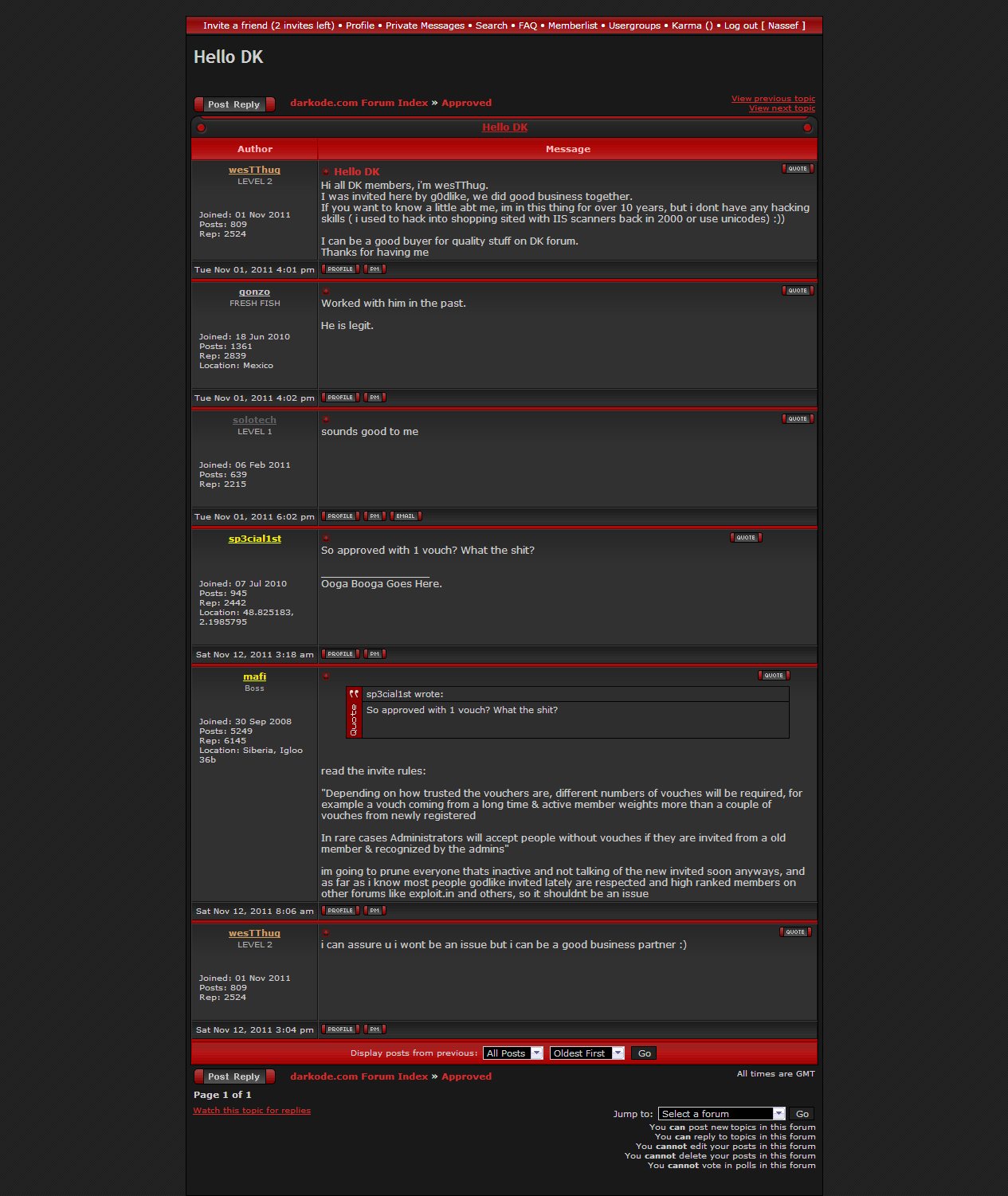Image resolution: width=1008 pixels, height=1196 pixels.
Task: Expand the All Posts dropdown
Action: click(x=512, y=1053)
